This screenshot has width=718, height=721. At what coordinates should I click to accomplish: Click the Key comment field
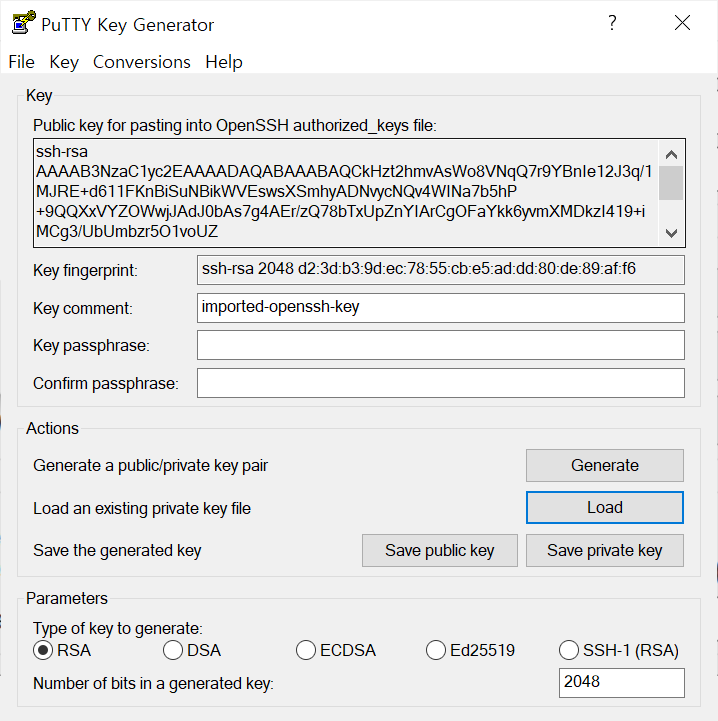tap(441, 308)
